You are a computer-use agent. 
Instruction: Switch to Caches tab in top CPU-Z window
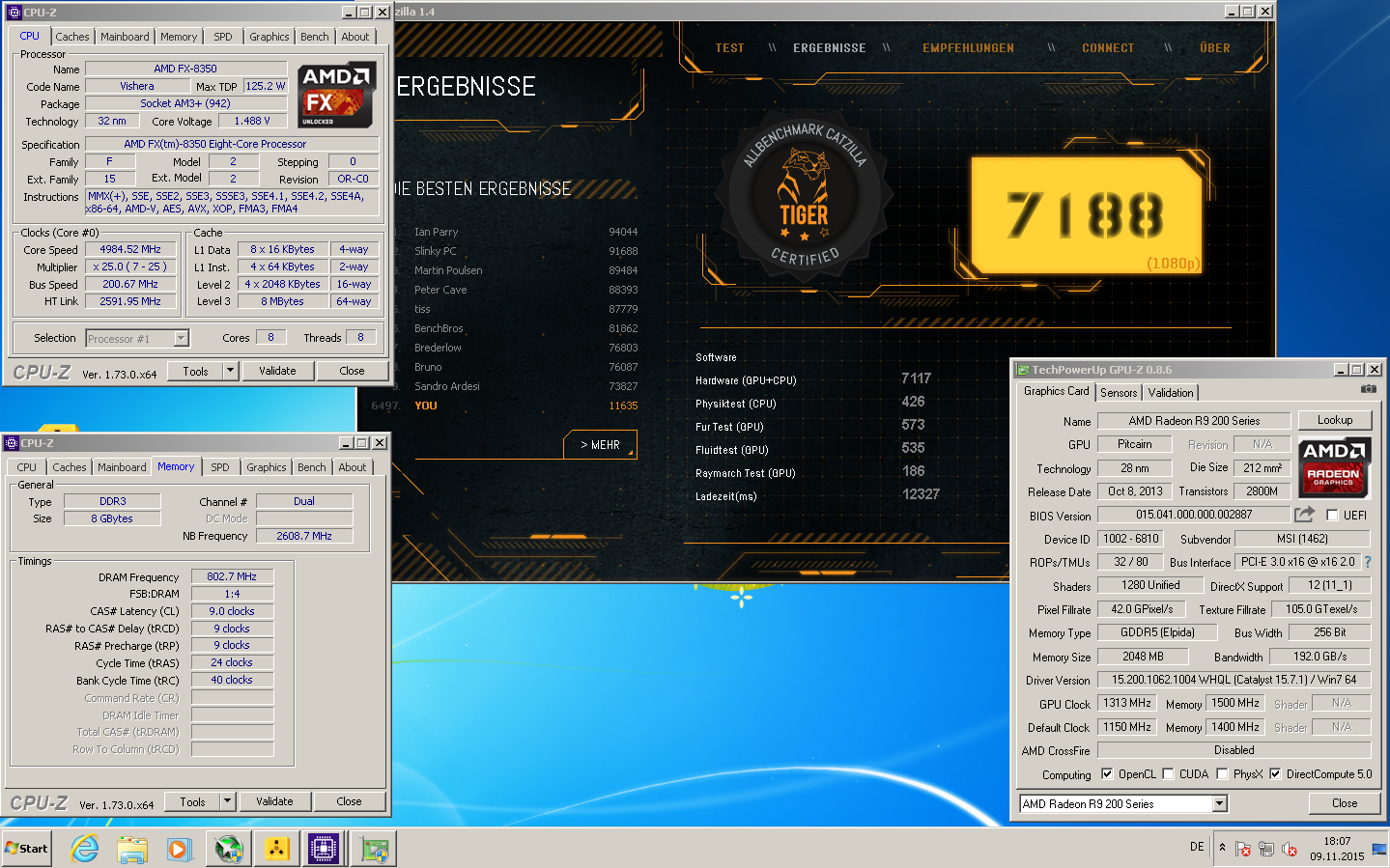click(x=72, y=37)
